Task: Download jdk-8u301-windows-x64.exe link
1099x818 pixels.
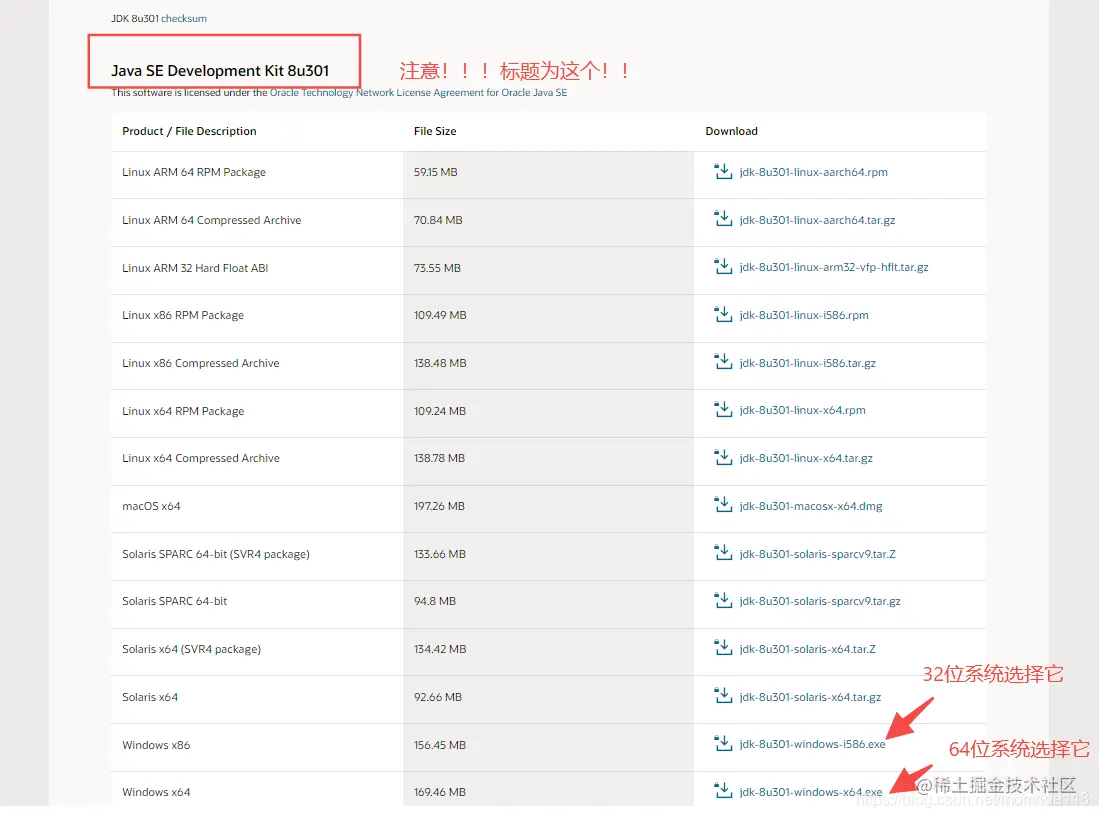Action: click(x=810, y=792)
